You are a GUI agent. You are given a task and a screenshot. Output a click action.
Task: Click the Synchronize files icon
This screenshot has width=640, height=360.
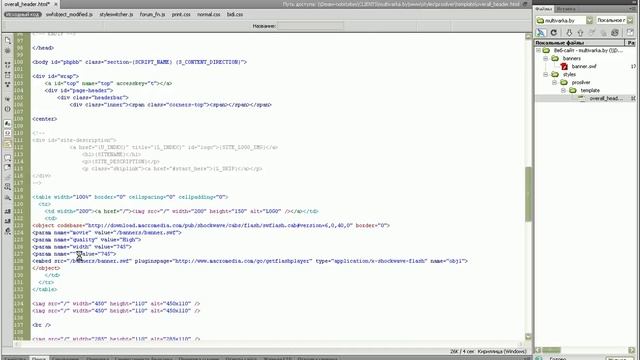615,33
